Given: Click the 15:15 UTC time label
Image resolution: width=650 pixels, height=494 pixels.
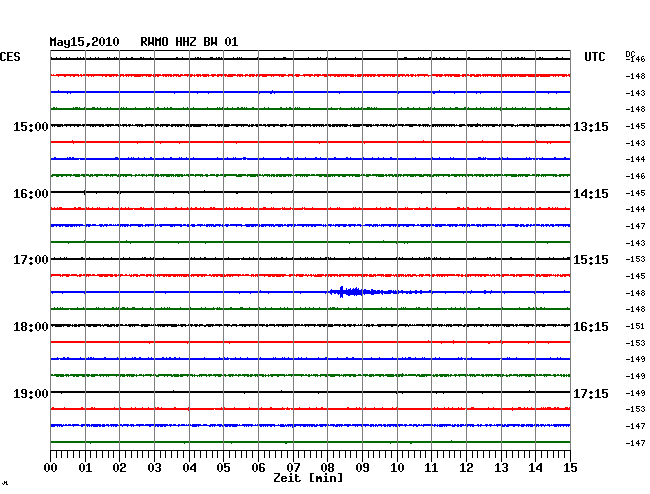Looking at the screenshot, I should [x=591, y=260].
